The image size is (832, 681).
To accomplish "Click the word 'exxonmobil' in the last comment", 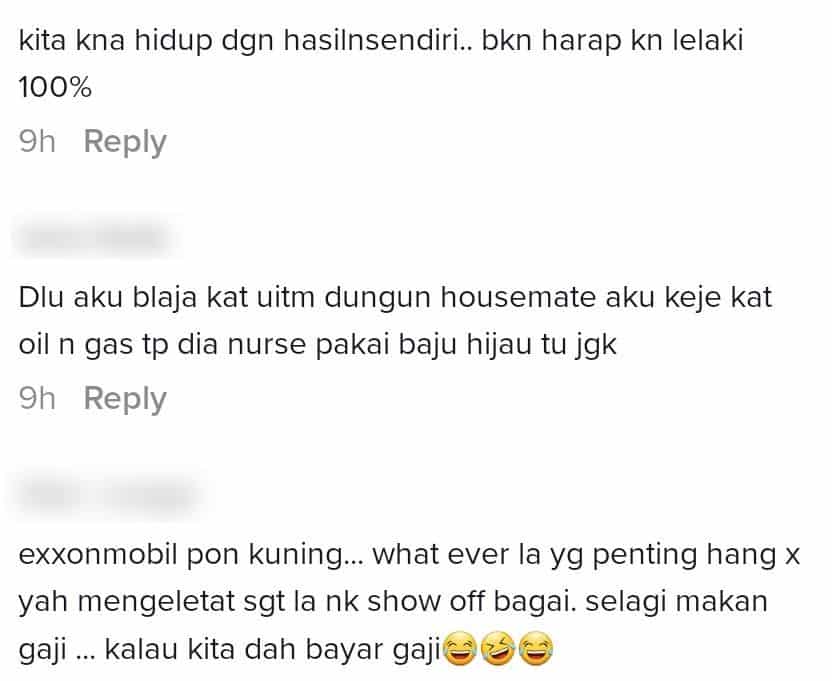I will [98, 555].
